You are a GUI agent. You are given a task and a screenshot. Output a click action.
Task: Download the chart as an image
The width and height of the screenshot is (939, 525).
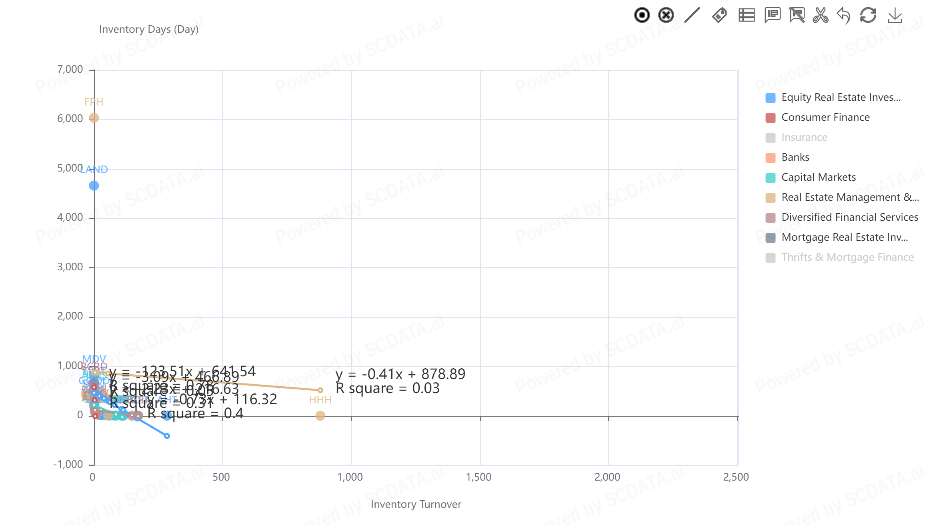[x=895, y=15]
